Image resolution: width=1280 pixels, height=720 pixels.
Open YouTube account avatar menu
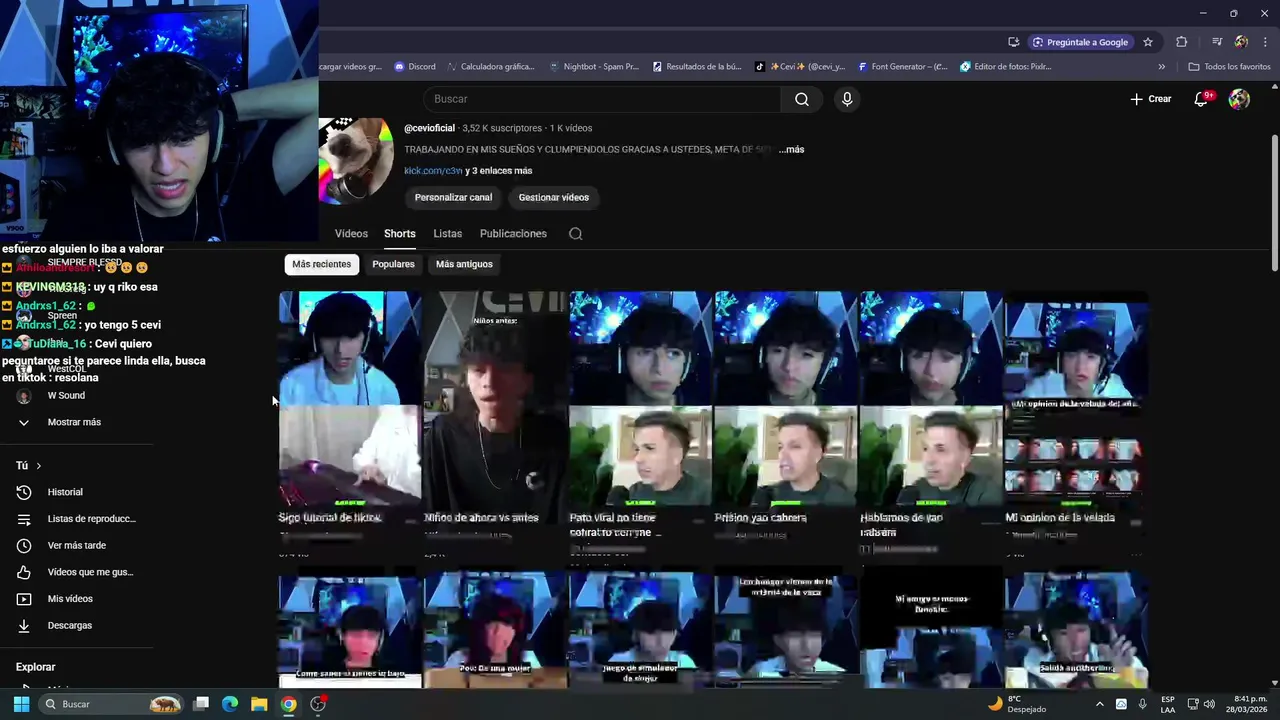point(1239,99)
